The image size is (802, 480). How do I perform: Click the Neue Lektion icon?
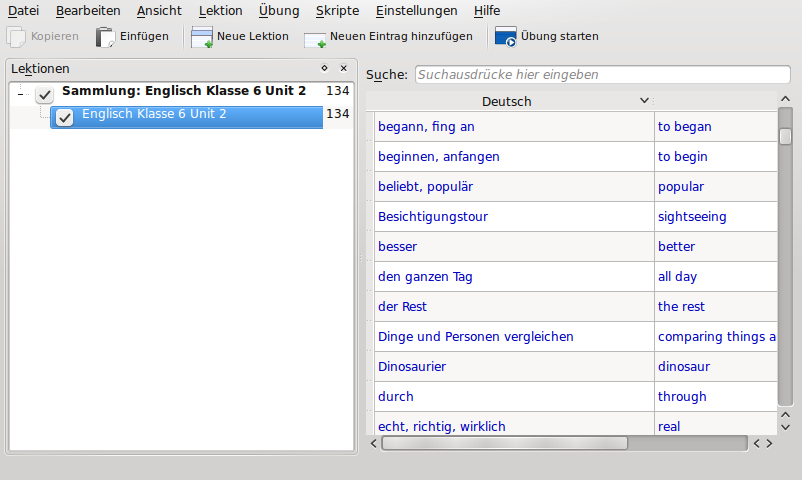click(x=202, y=37)
